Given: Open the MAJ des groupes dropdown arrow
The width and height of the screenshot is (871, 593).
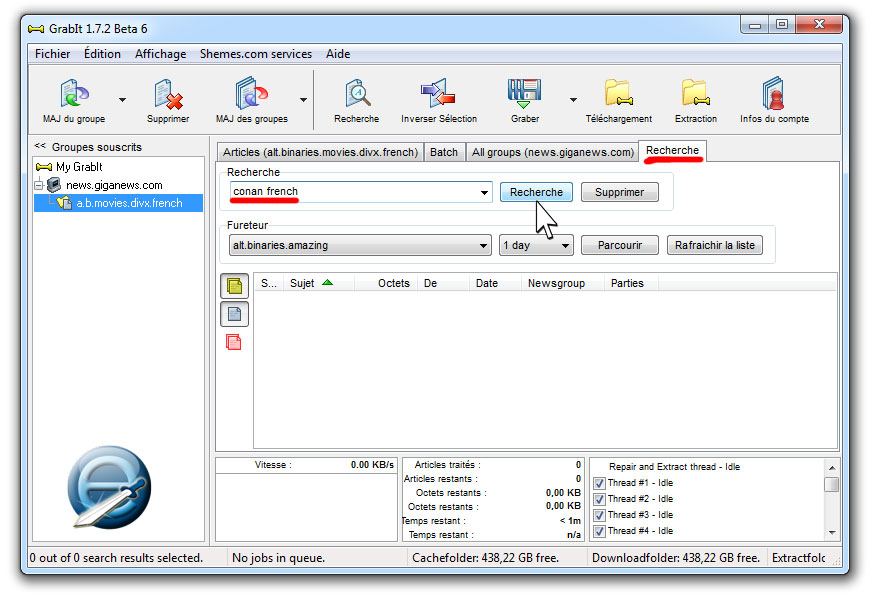Looking at the screenshot, I should pos(303,100).
